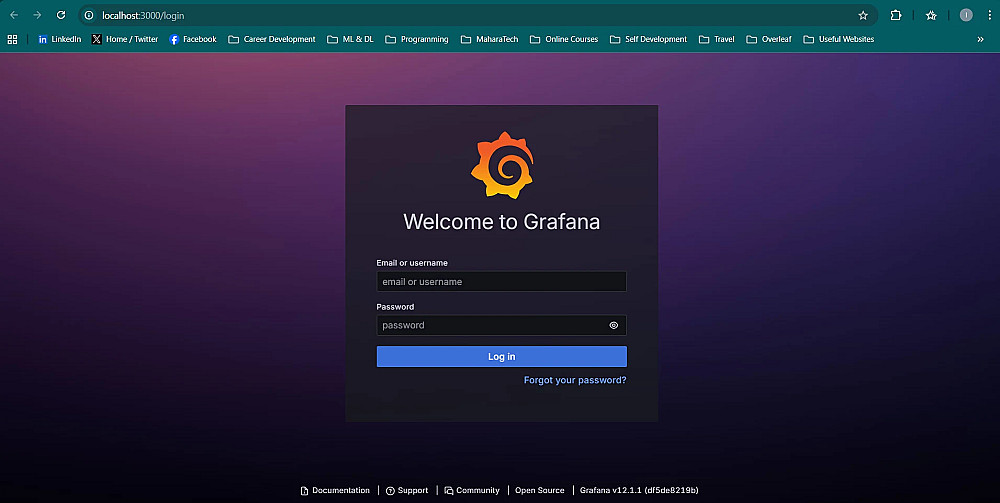
Task: Open Chrome three-dot menu
Action: [989, 15]
